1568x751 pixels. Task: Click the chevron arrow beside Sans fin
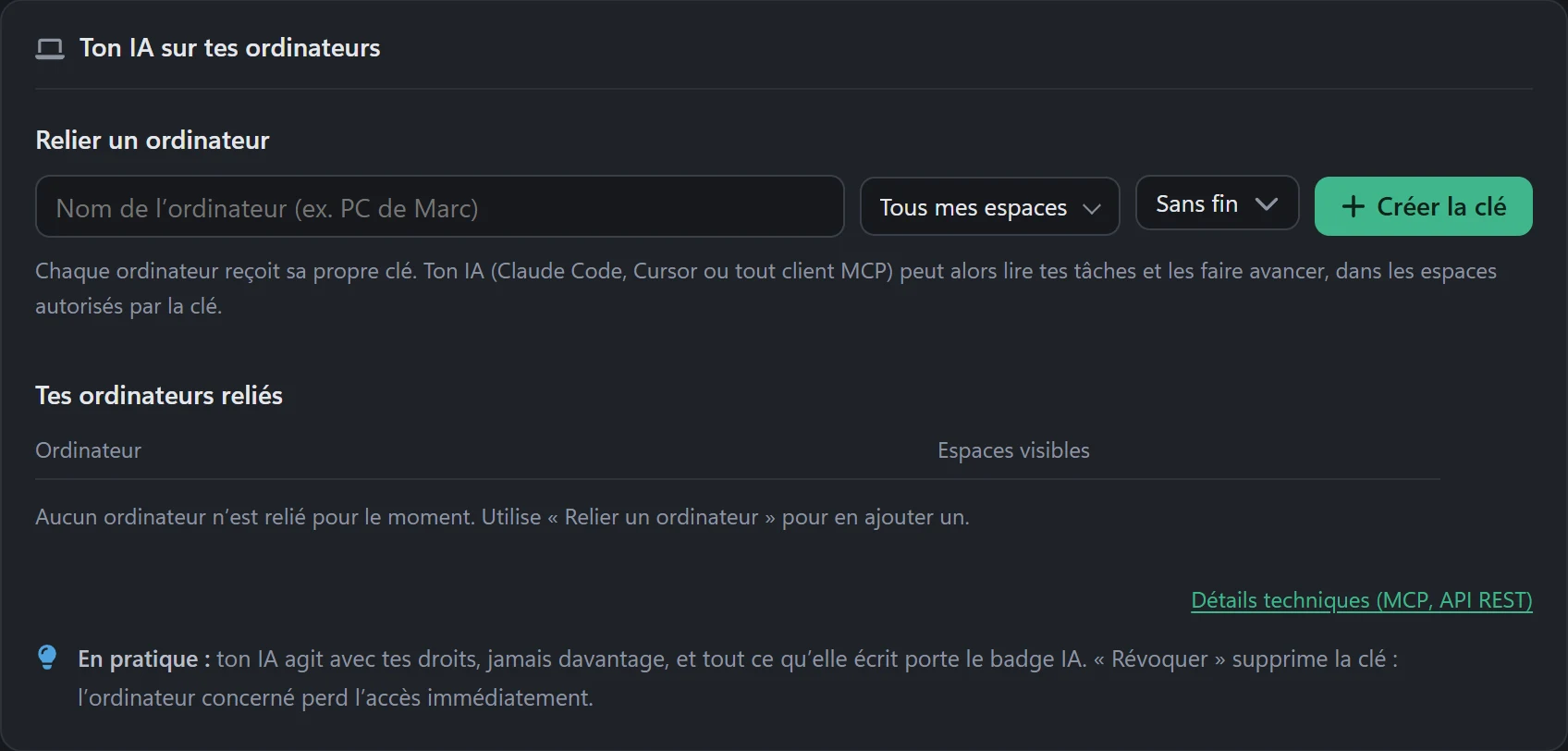tap(1267, 204)
